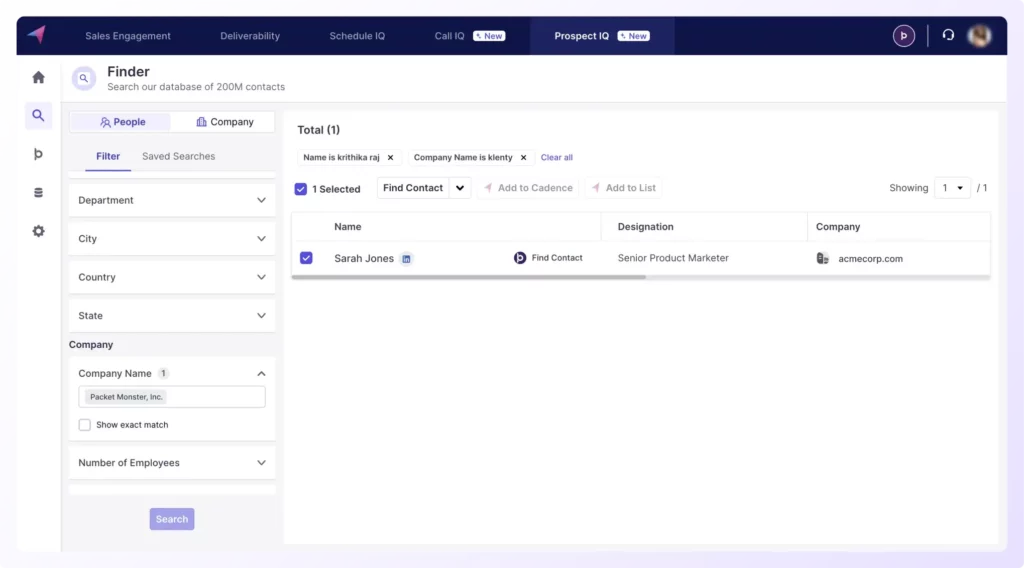Switch to the Company tab
This screenshot has height=568, width=1024.
tap(224, 122)
